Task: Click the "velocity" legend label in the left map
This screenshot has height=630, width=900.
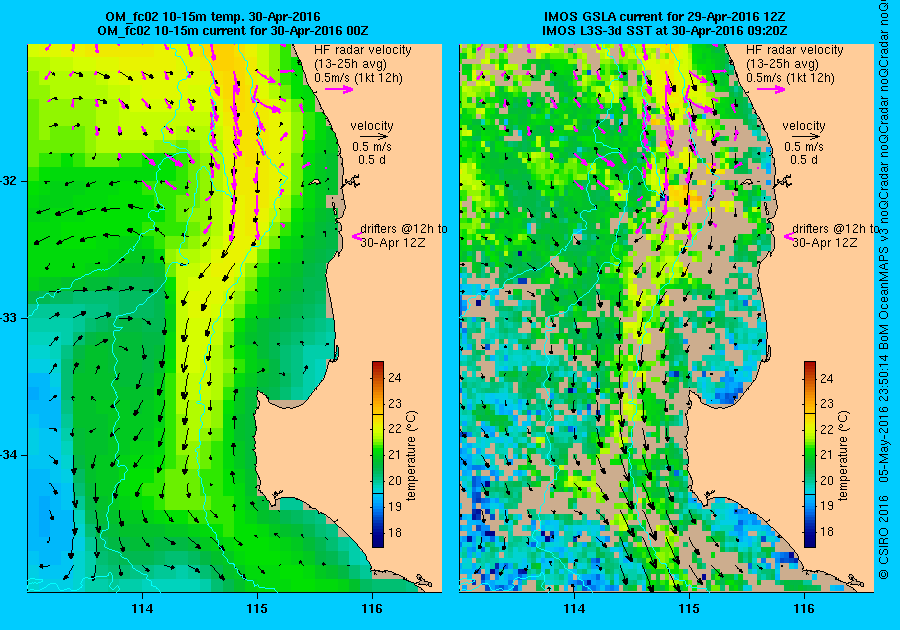Action: [372, 126]
